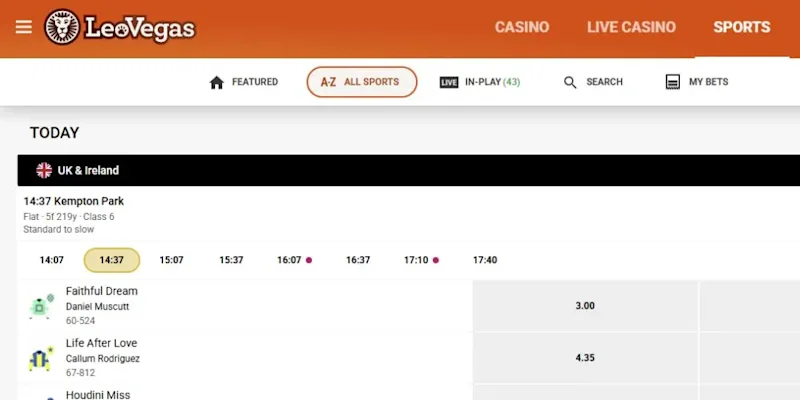Go to the Casino section

(x=522, y=27)
